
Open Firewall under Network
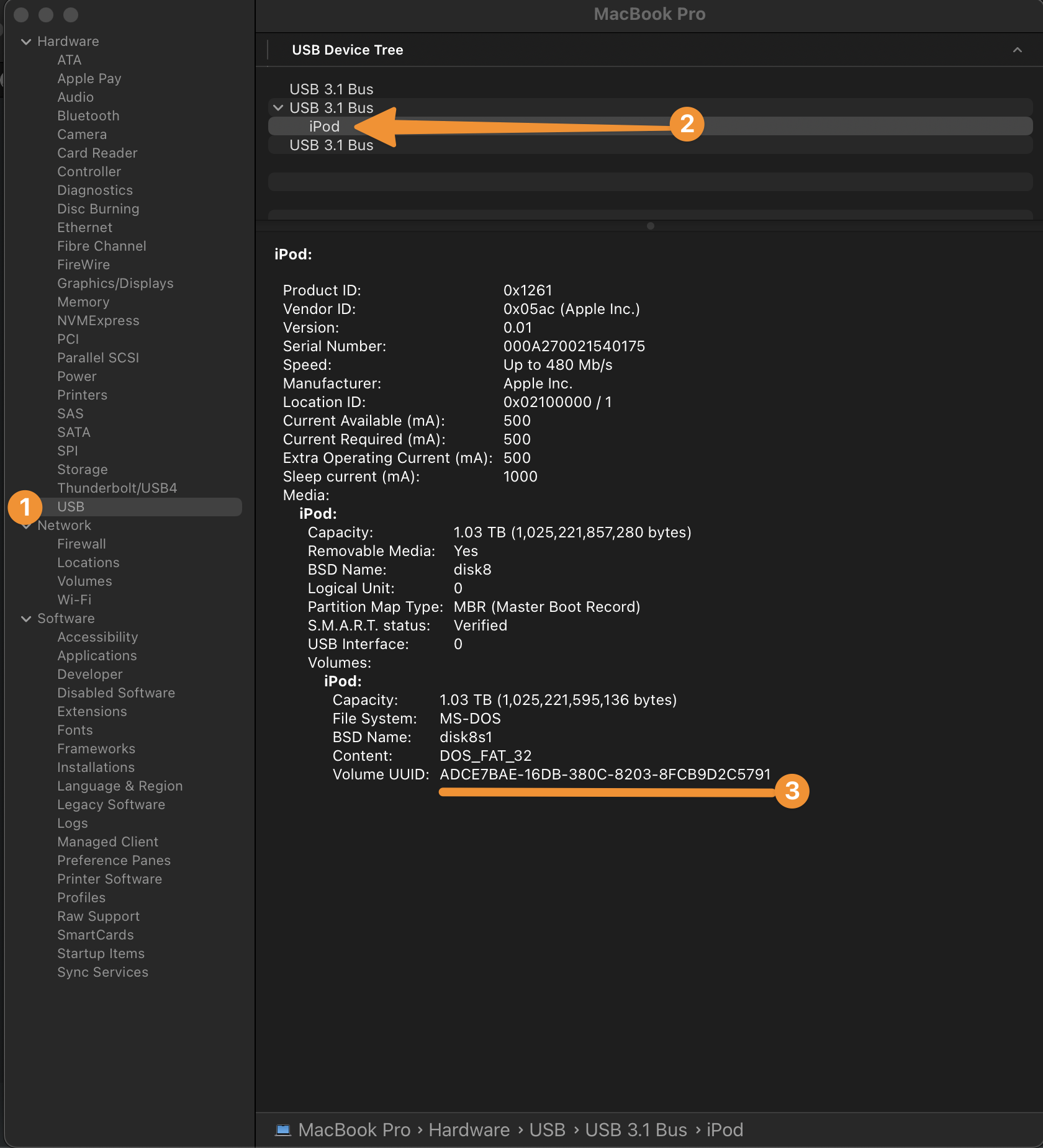coord(82,544)
